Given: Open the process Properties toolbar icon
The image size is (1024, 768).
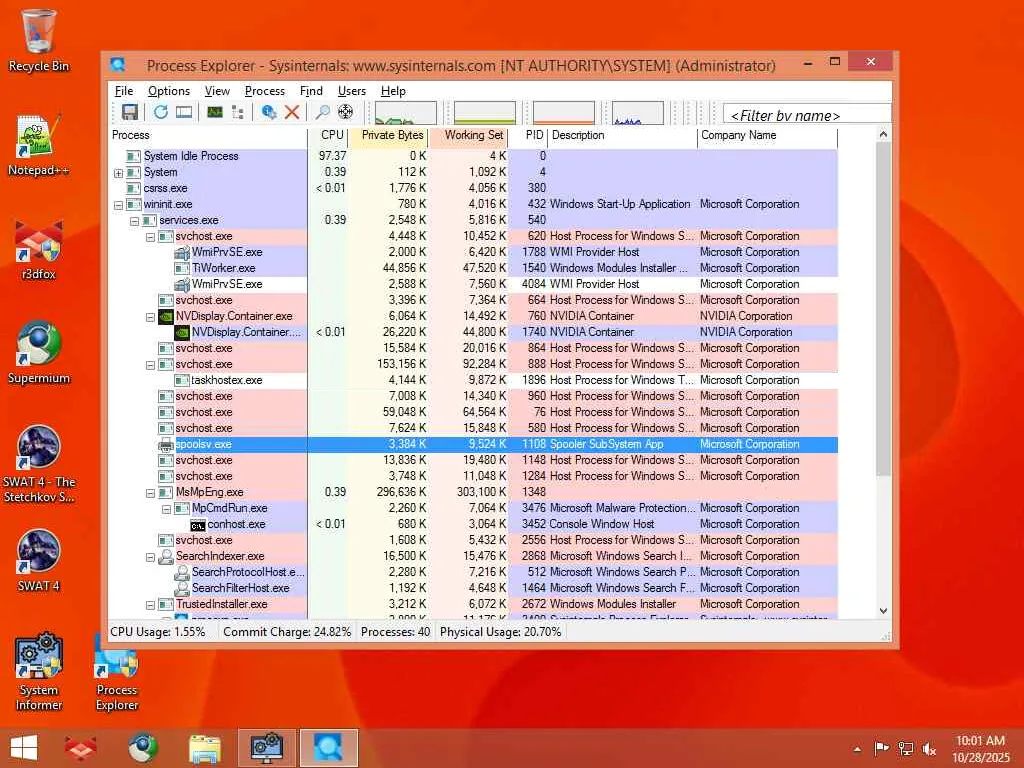Looking at the screenshot, I should click(x=268, y=112).
